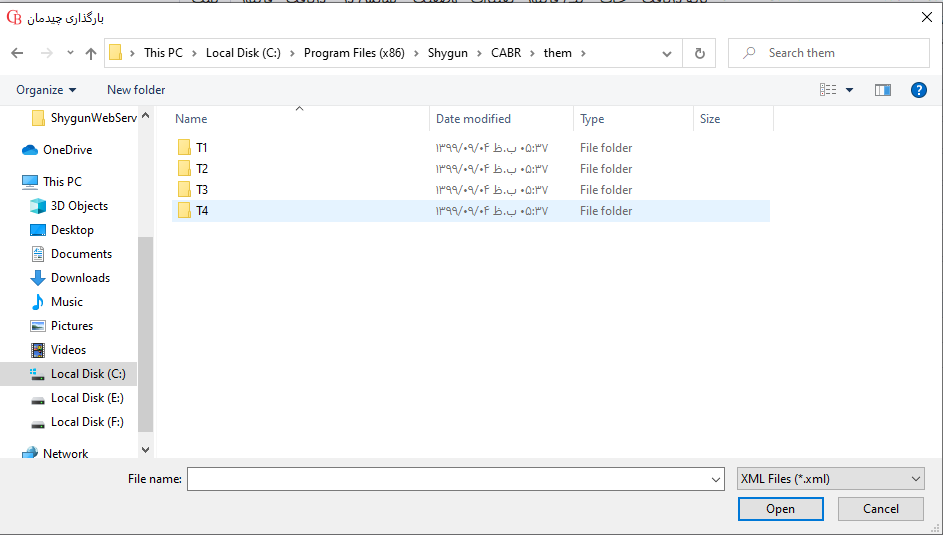Viewport: 943px width, 535px height.
Task: Open the T1 folder
Action: pos(201,148)
